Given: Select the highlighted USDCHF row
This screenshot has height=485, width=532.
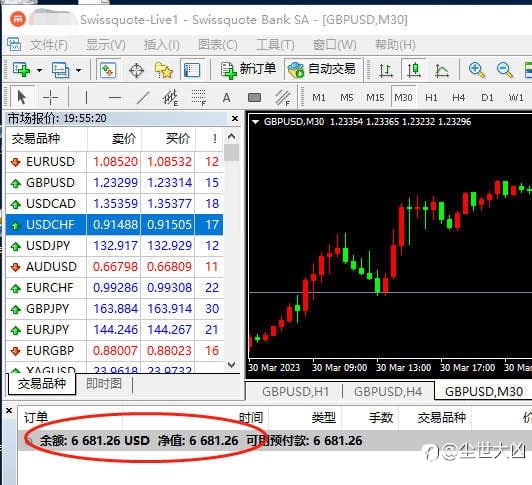Looking at the screenshot, I should coord(114,225).
